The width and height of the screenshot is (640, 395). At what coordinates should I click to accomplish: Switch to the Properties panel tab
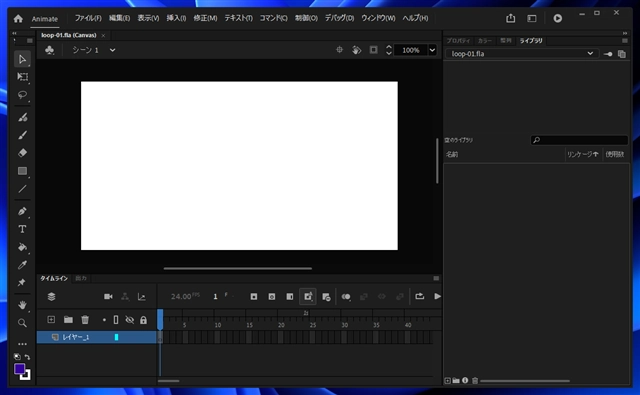click(458, 41)
